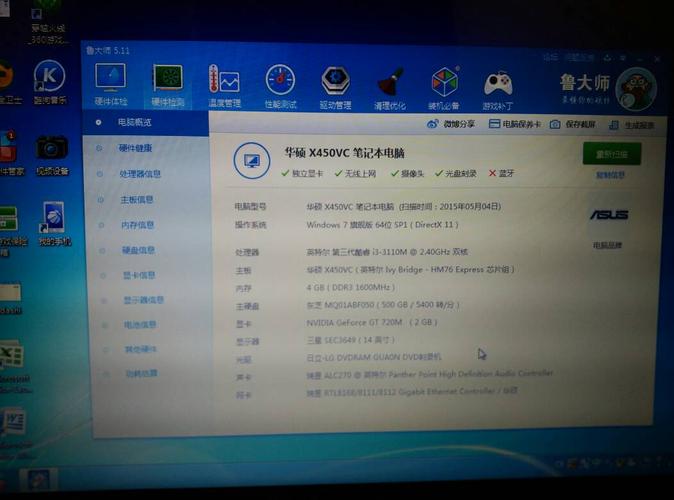Image resolution: width=674 pixels, height=500 pixels.
Task: Open the 视频设备 camera desktop icon
Action: pos(52,155)
